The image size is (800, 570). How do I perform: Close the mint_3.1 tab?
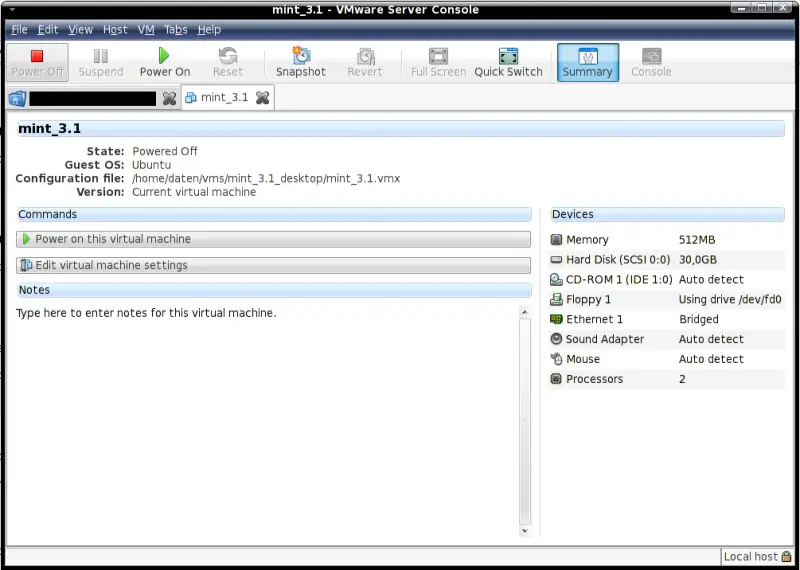tap(262, 97)
